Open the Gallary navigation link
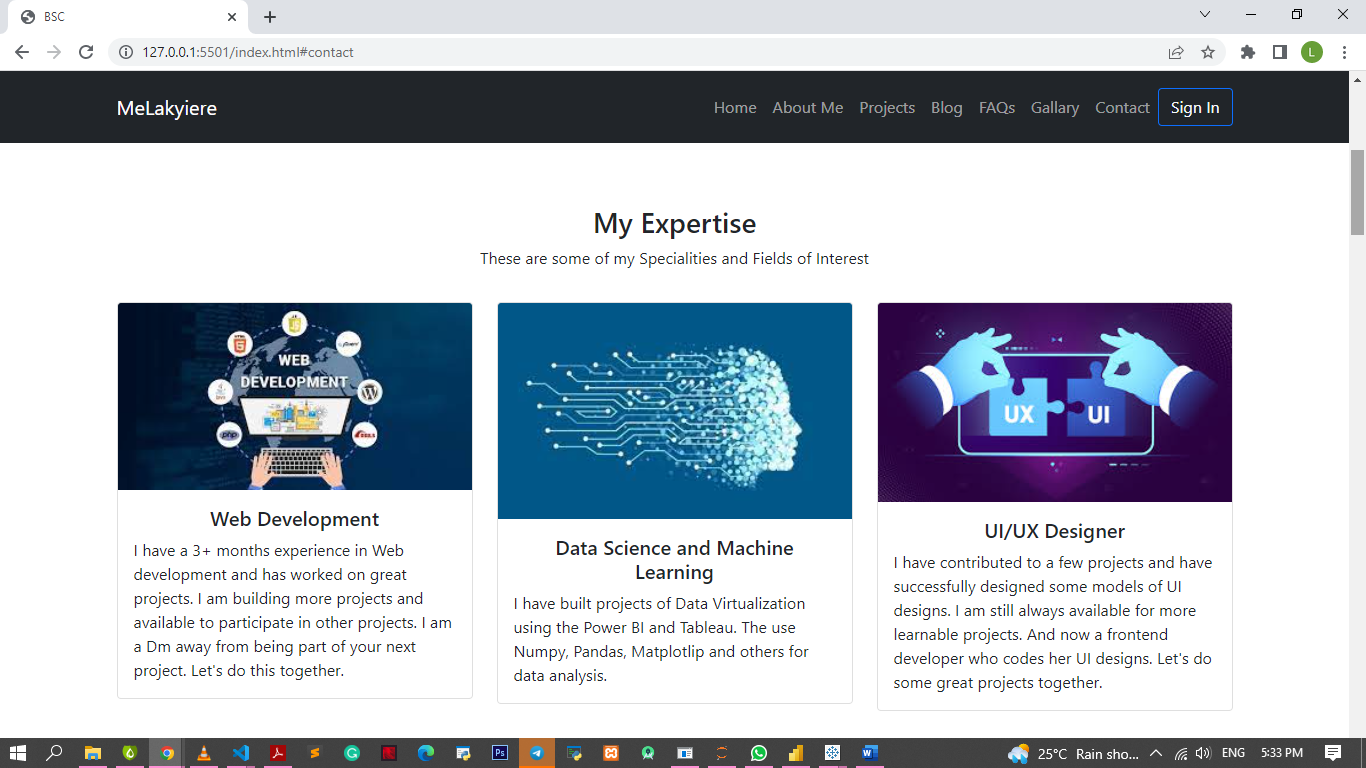Screen dimensions: 1366x768 coord(1054,107)
